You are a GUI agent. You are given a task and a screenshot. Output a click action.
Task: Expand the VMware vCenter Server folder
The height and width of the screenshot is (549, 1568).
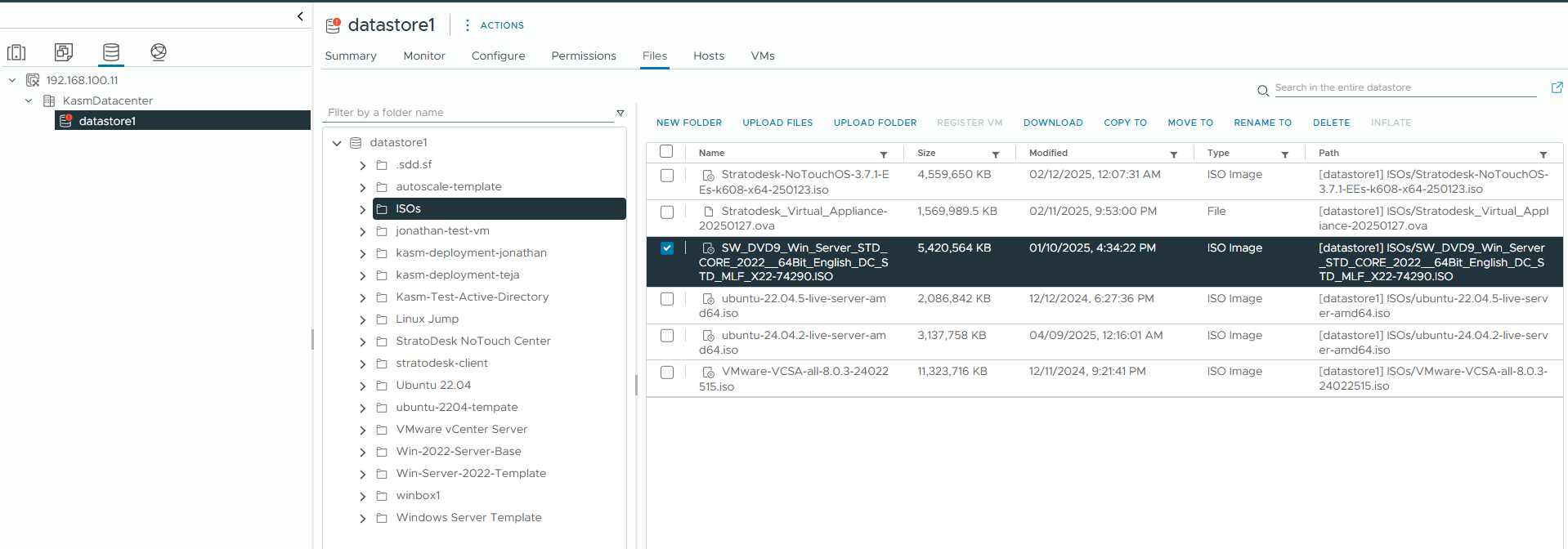[x=362, y=431]
